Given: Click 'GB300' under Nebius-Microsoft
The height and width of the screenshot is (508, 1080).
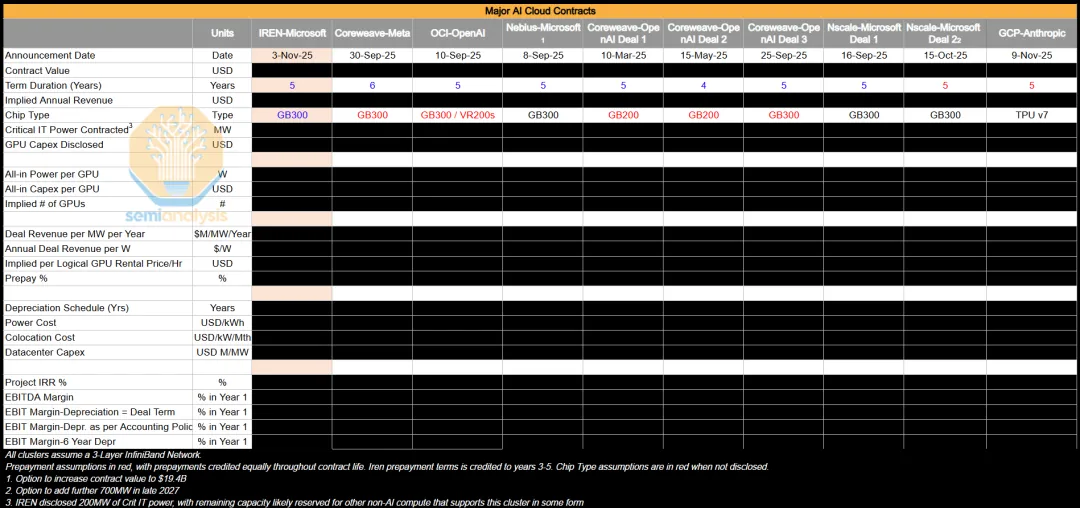Looking at the screenshot, I should tap(543, 115).
